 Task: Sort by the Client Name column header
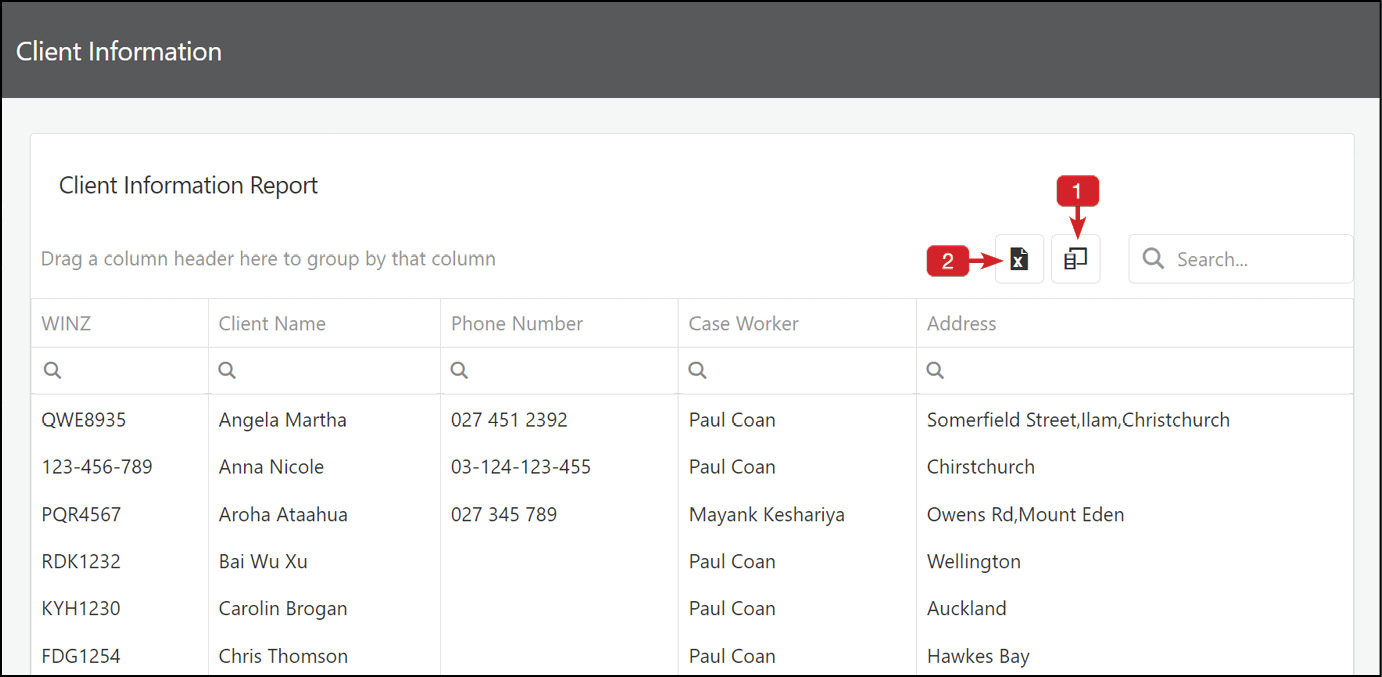(272, 322)
